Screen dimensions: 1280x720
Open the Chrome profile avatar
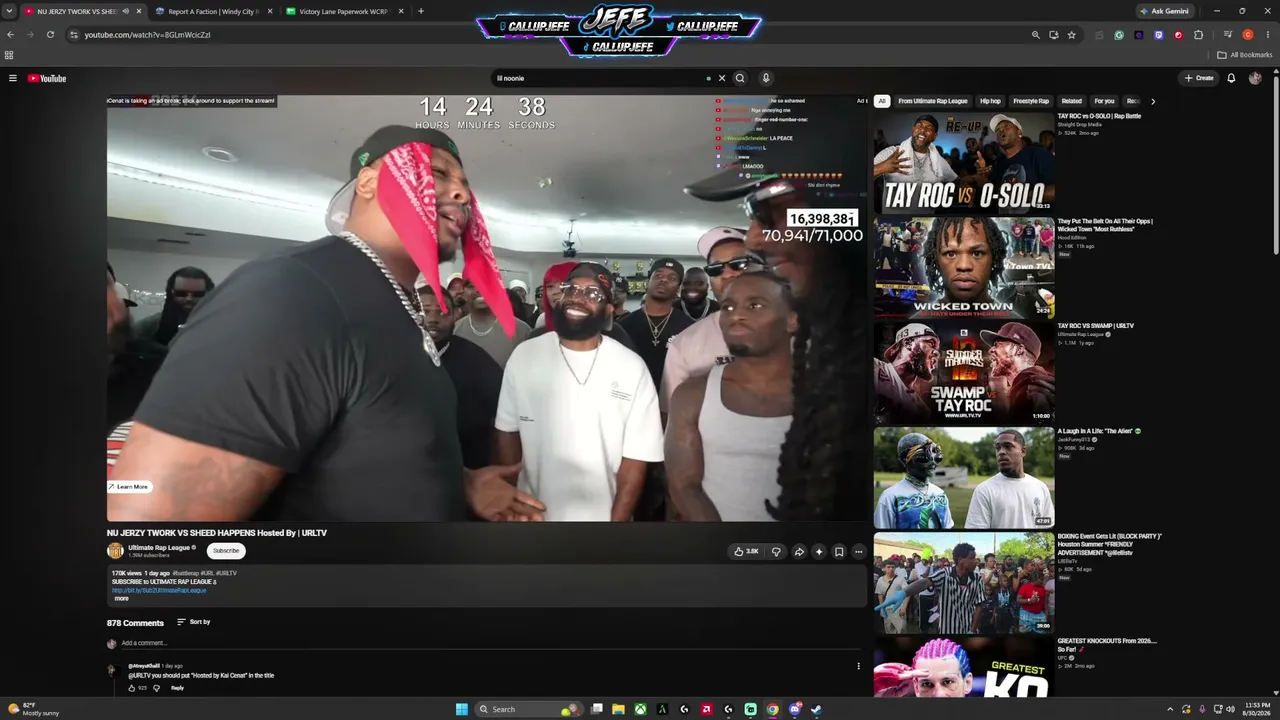coord(1248,35)
